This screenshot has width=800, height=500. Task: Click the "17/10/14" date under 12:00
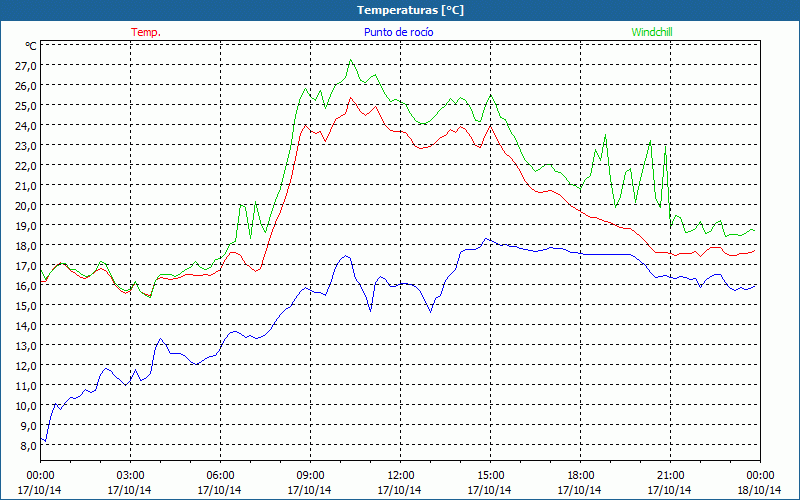tap(399, 490)
